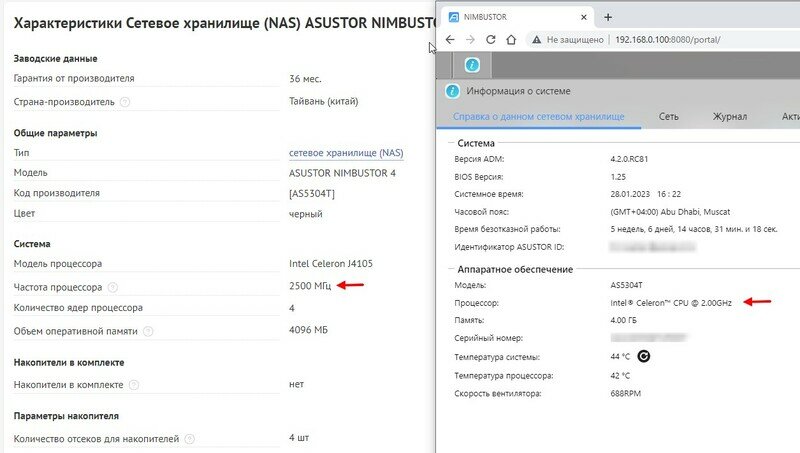The image size is (800, 453).
Task: Click 'Intel® Celeron™ CPU @ 2.00GHz' value
Action: pos(671,303)
